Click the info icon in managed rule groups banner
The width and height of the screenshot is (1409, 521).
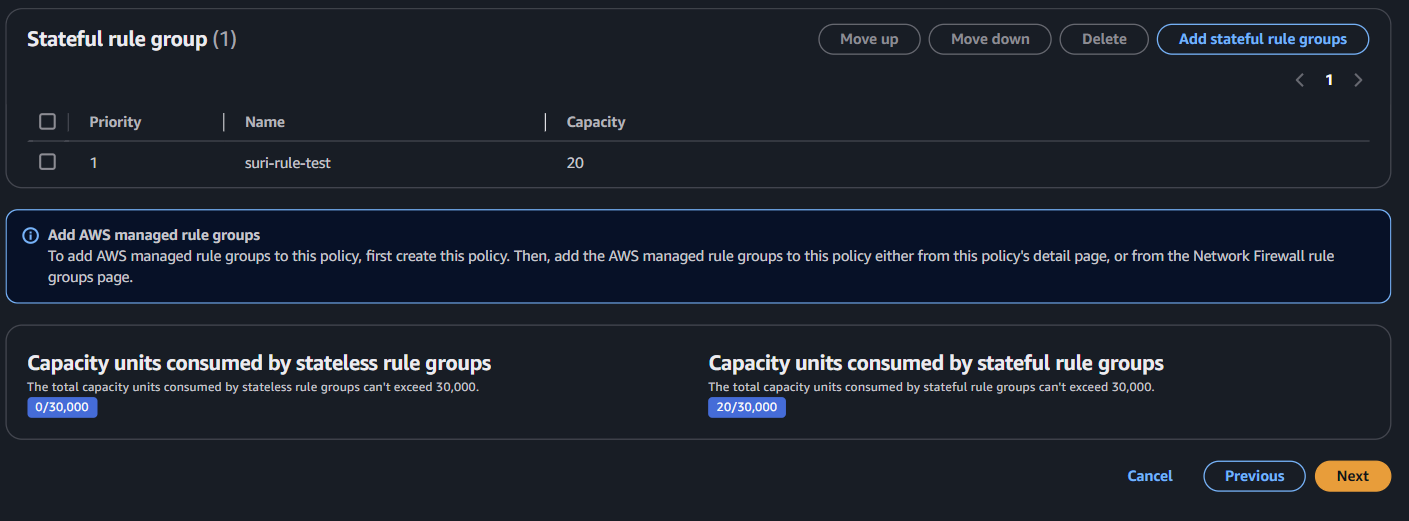pos(31,236)
